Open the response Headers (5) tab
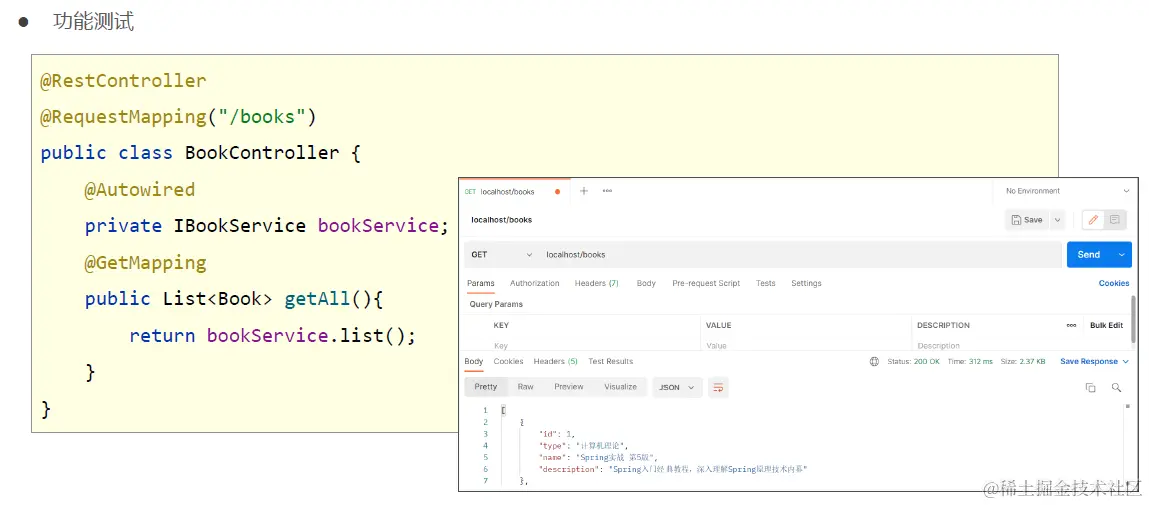 pyautogui.click(x=555, y=361)
